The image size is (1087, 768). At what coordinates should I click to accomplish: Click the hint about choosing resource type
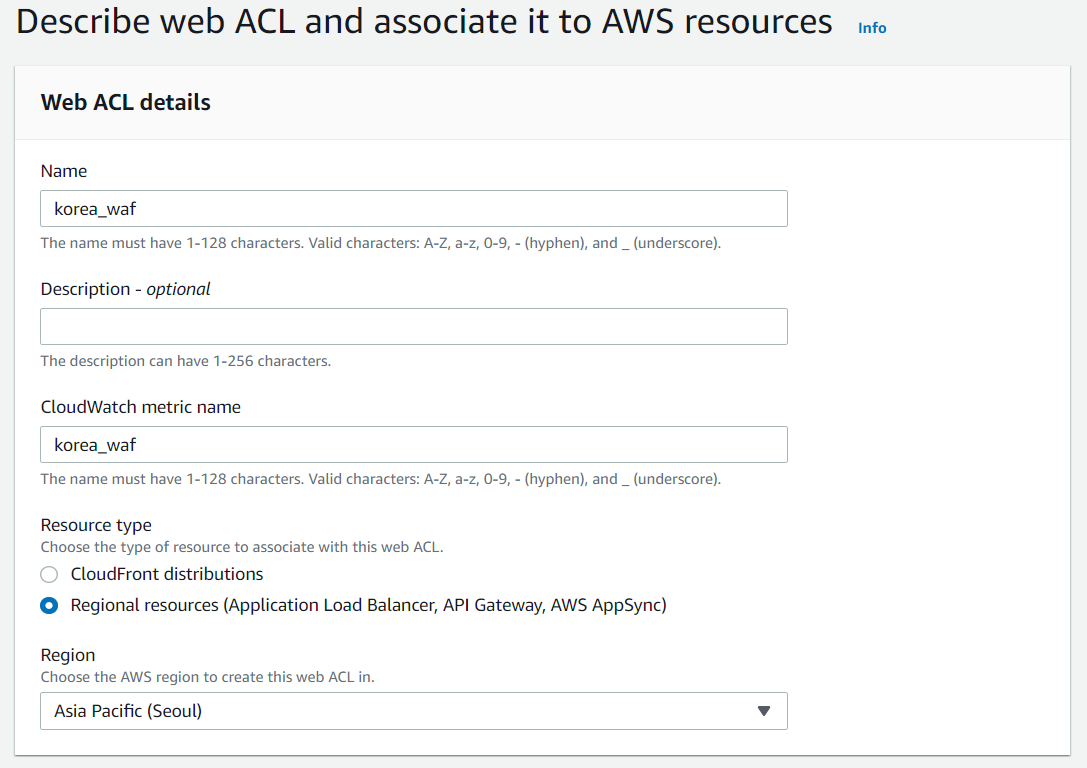click(x=241, y=547)
